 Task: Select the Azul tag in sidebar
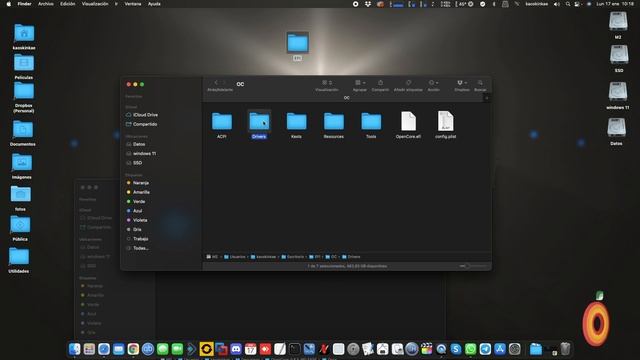pyautogui.click(x=134, y=211)
